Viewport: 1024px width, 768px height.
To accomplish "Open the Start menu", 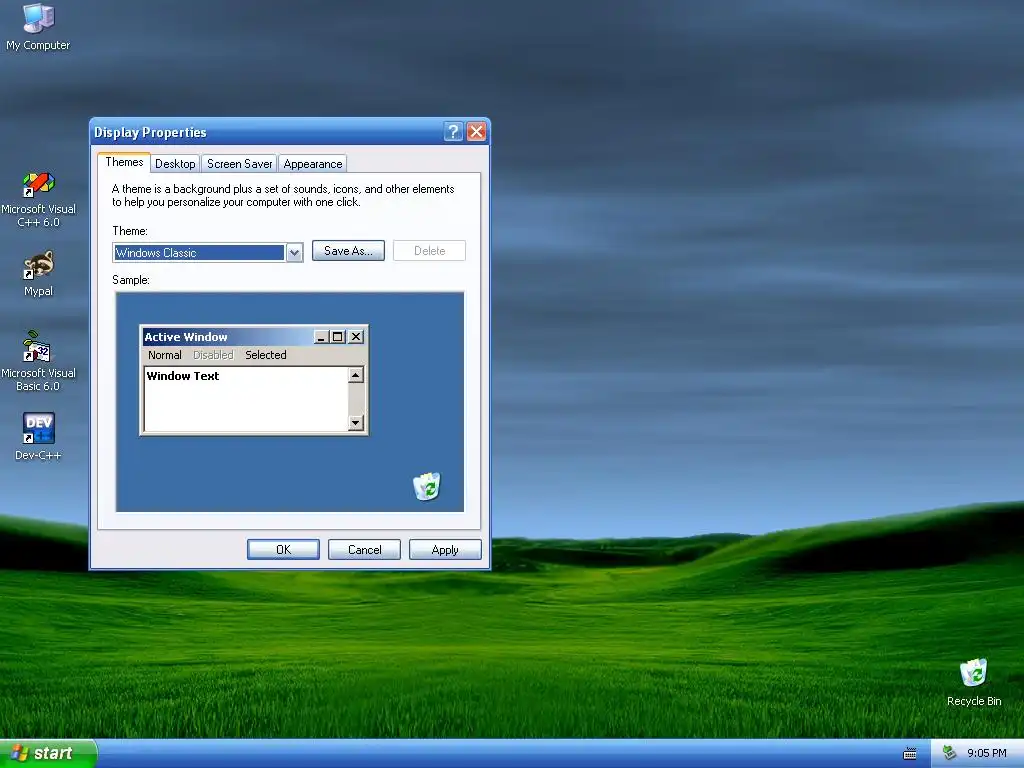I will pos(48,753).
